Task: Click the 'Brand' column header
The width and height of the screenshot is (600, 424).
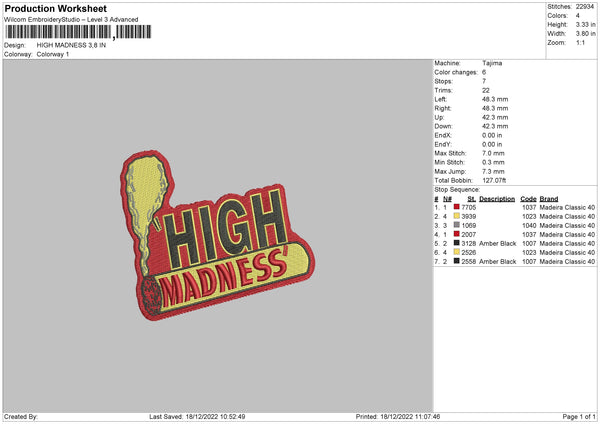Action: pos(549,199)
